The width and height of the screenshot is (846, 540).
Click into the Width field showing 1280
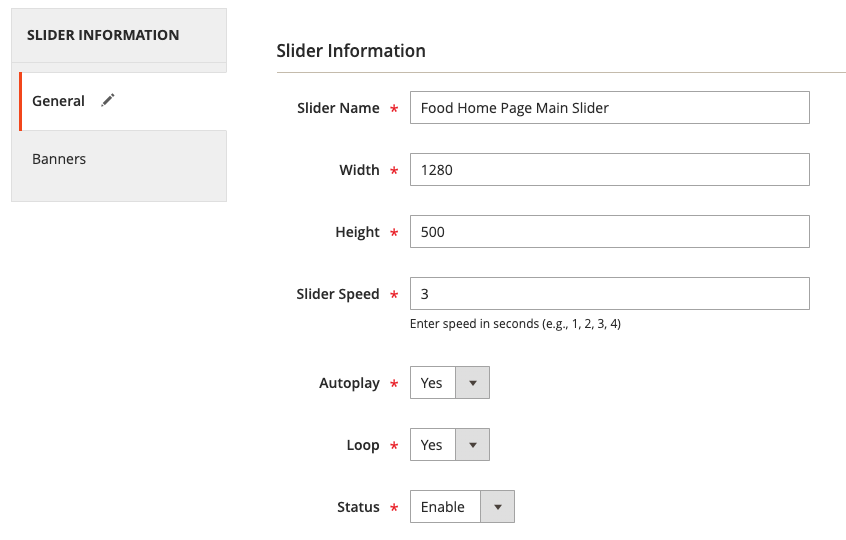click(610, 170)
